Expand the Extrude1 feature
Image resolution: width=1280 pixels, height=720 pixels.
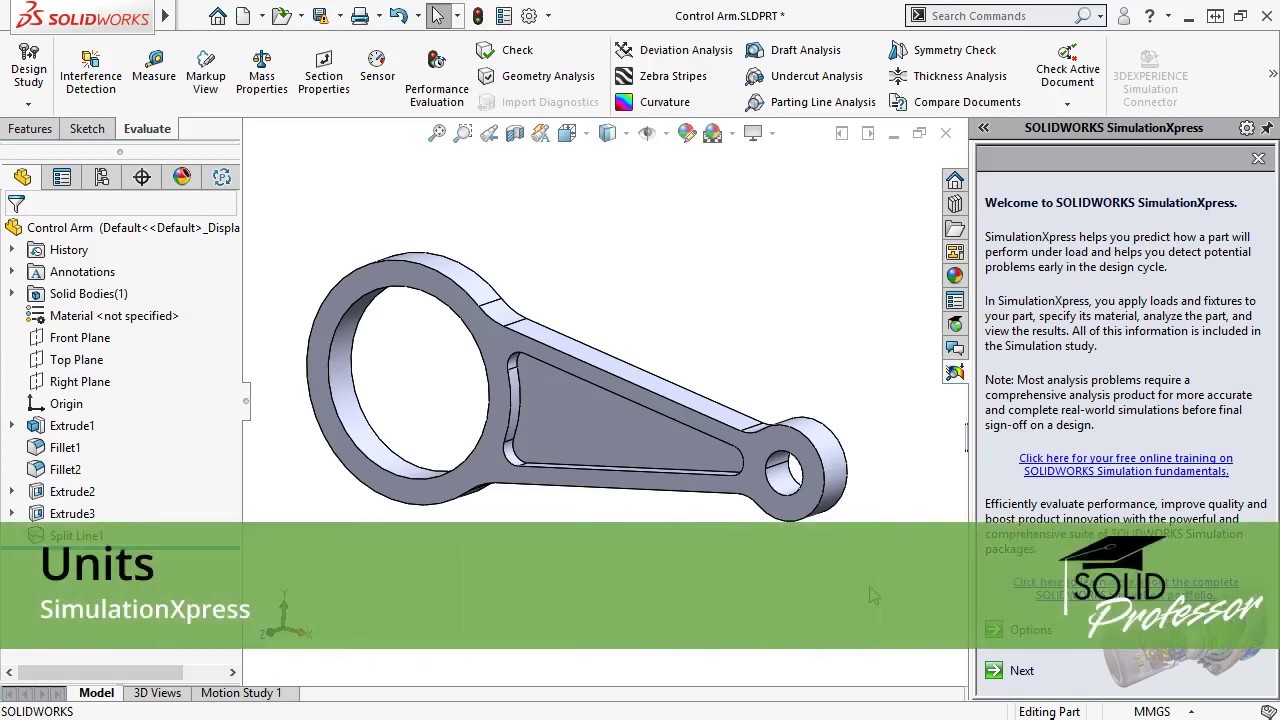pos(12,426)
